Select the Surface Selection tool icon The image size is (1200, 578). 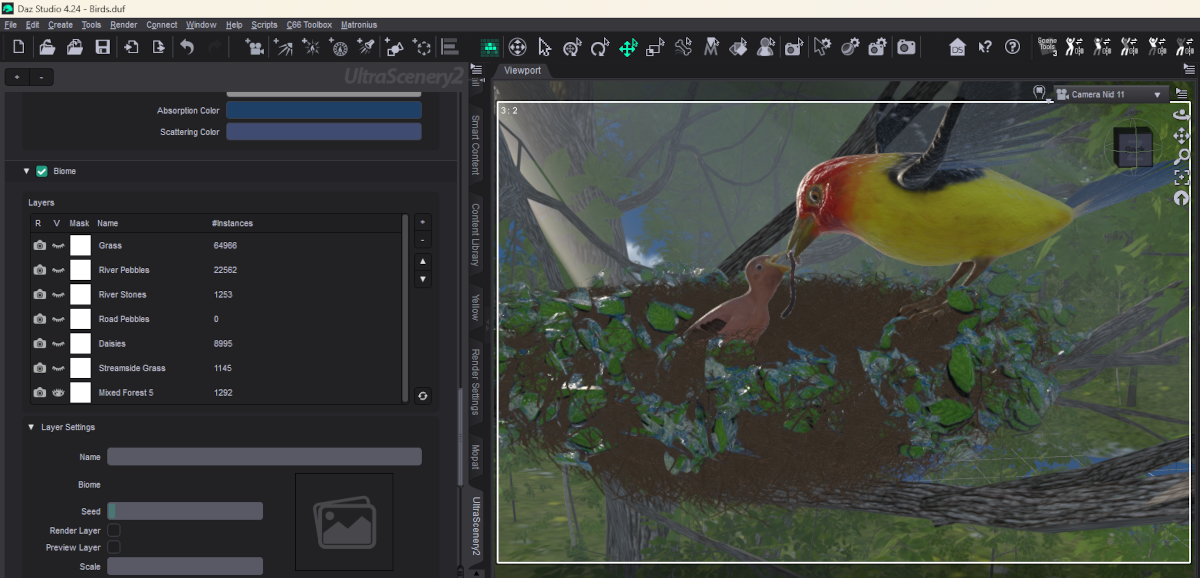pyautogui.click(x=739, y=47)
